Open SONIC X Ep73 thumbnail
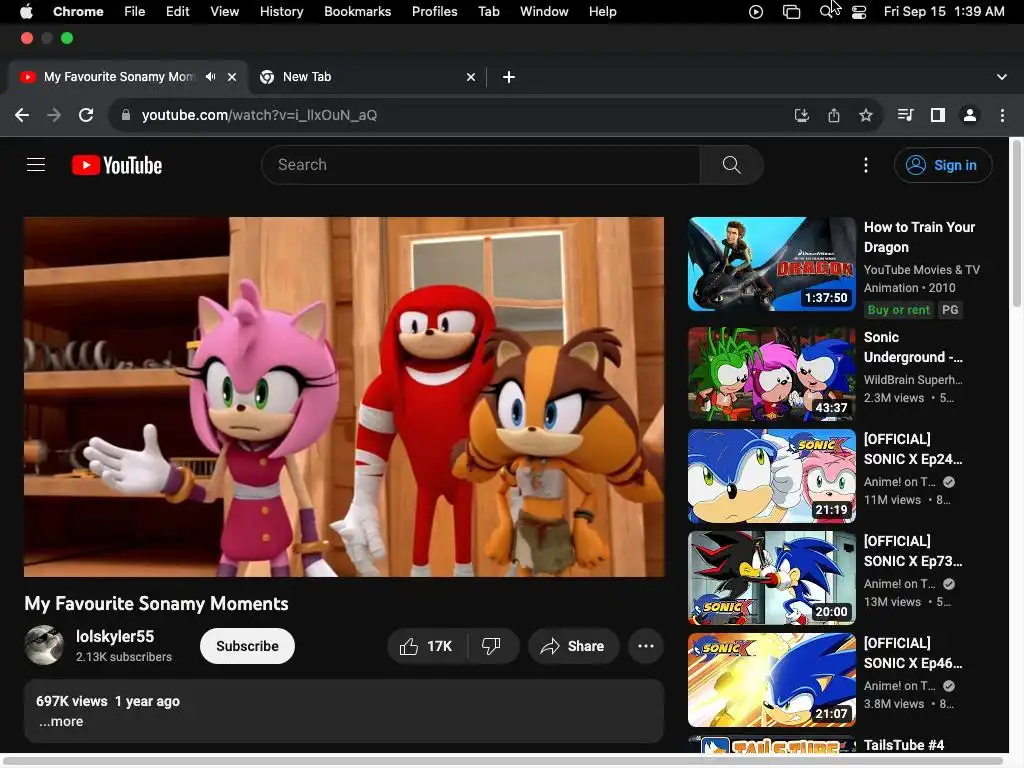The height and width of the screenshot is (768, 1024). [x=771, y=578]
